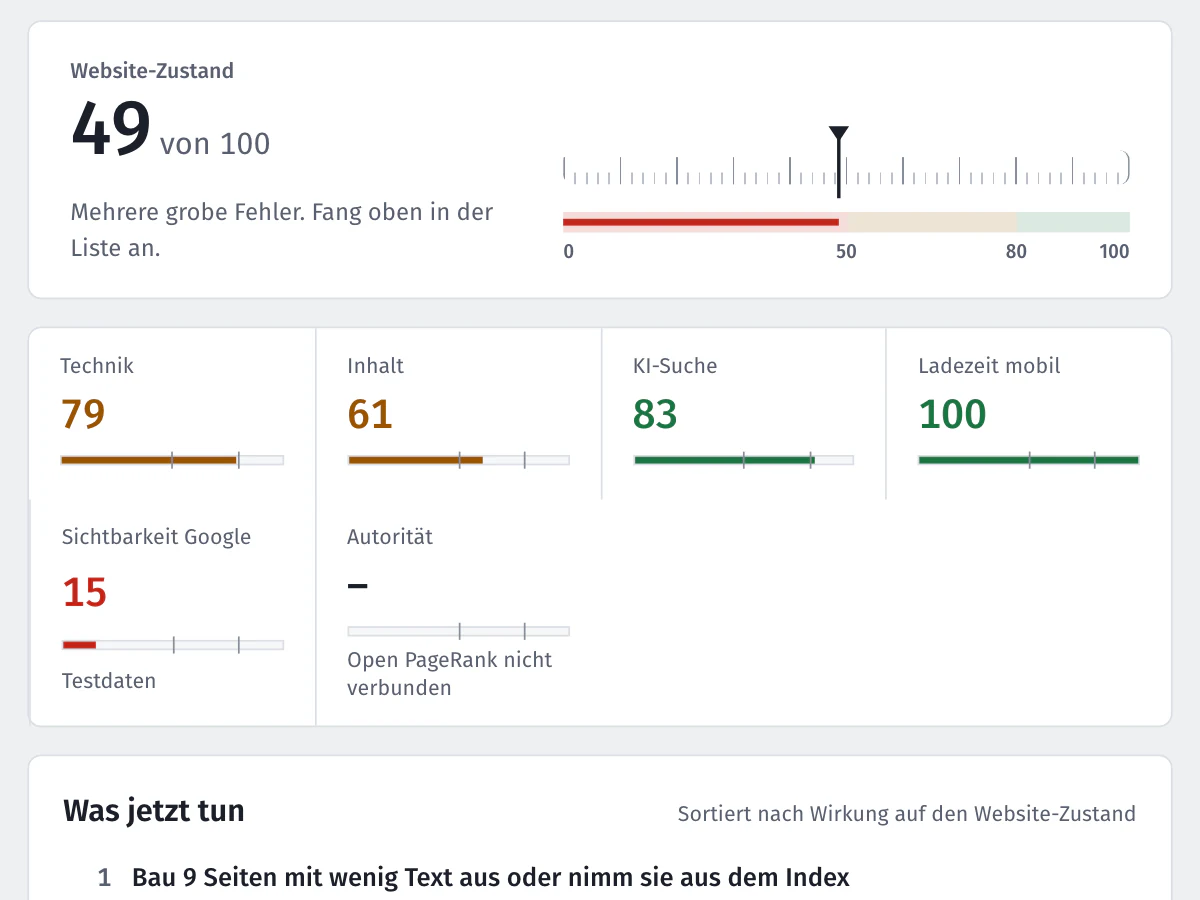Open task 'Bau 9 Seiten mit wenig Text aus'
The height and width of the screenshot is (900, 1200).
pos(491,878)
